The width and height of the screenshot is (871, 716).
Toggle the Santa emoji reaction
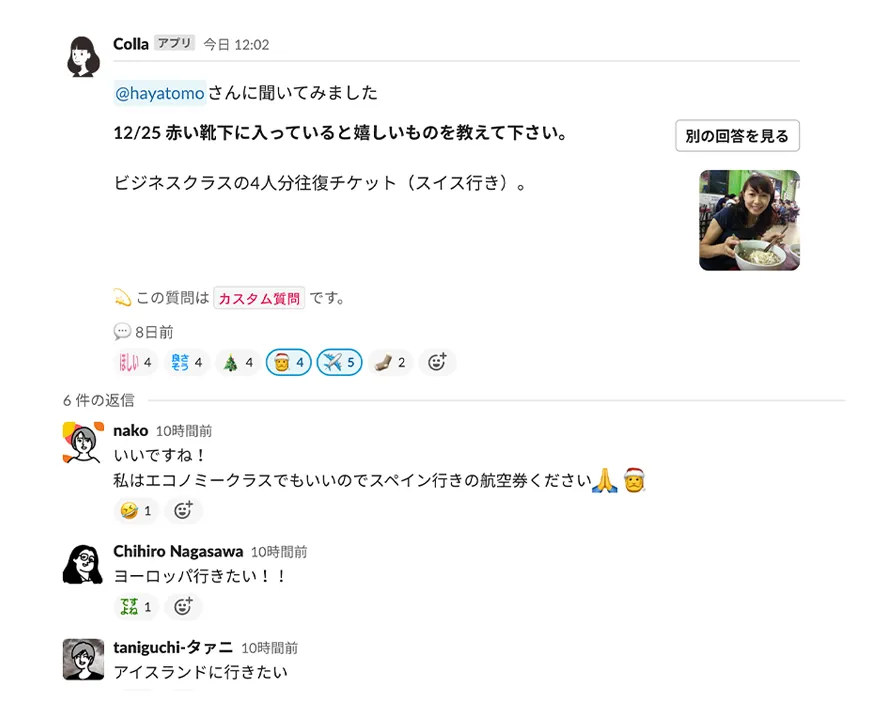click(289, 363)
